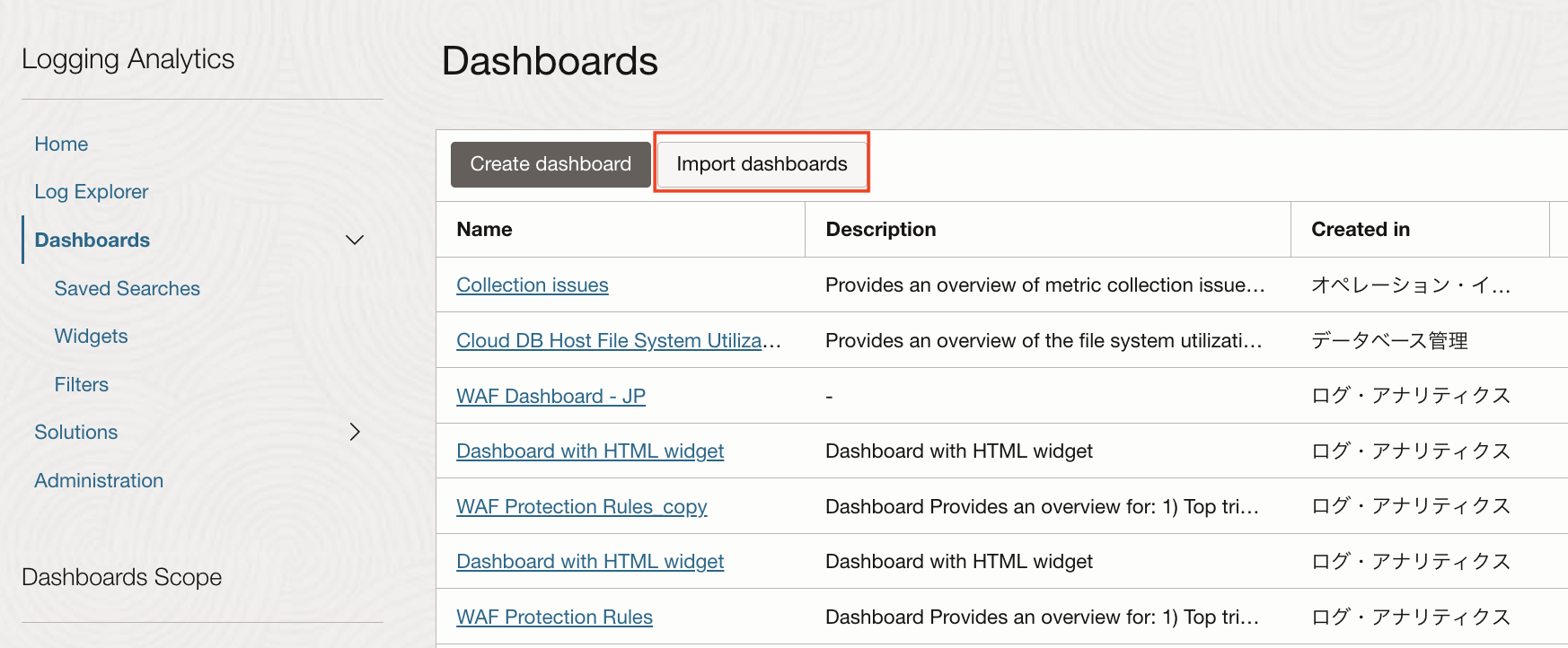Viewport: 1568px width, 648px height.
Task: Open the original WAF Protection Rules dashboard
Action: pos(554,617)
